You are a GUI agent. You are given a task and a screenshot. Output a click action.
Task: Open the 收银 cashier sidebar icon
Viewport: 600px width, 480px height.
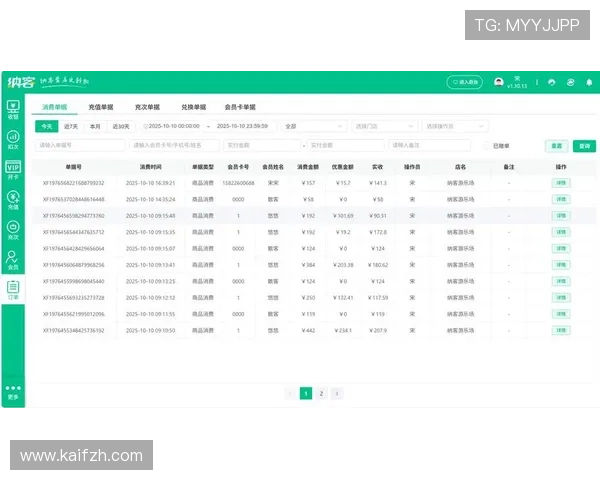[13, 110]
